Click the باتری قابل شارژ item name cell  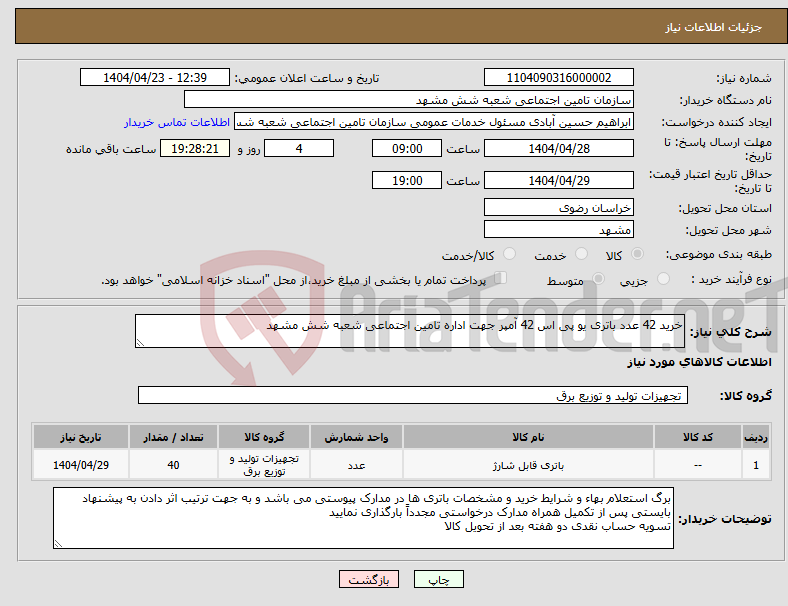(x=528, y=465)
